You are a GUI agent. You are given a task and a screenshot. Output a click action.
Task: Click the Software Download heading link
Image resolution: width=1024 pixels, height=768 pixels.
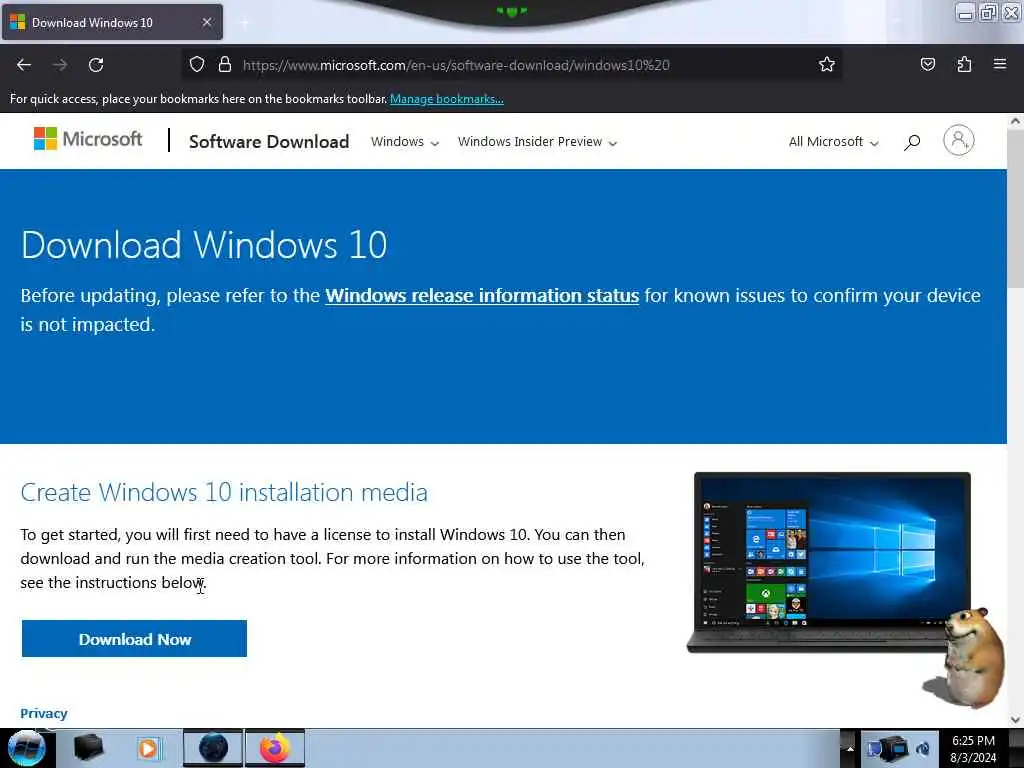(x=269, y=142)
